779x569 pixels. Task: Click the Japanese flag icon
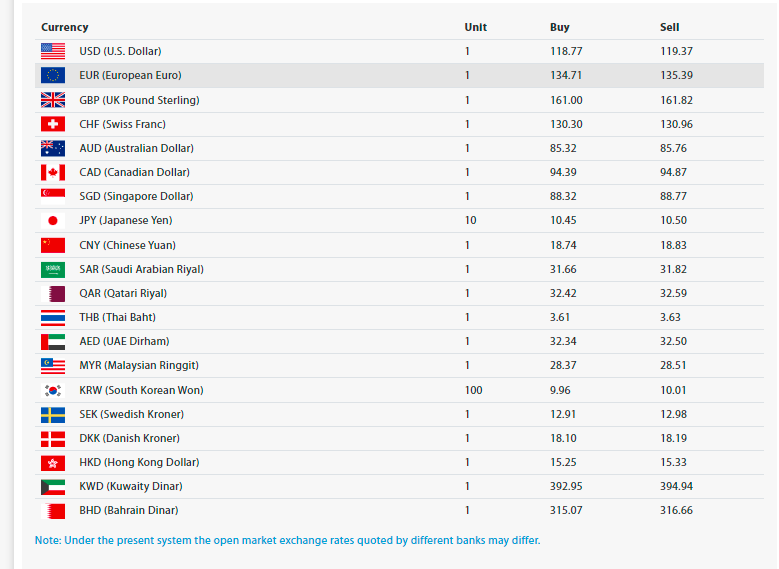click(53, 220)
